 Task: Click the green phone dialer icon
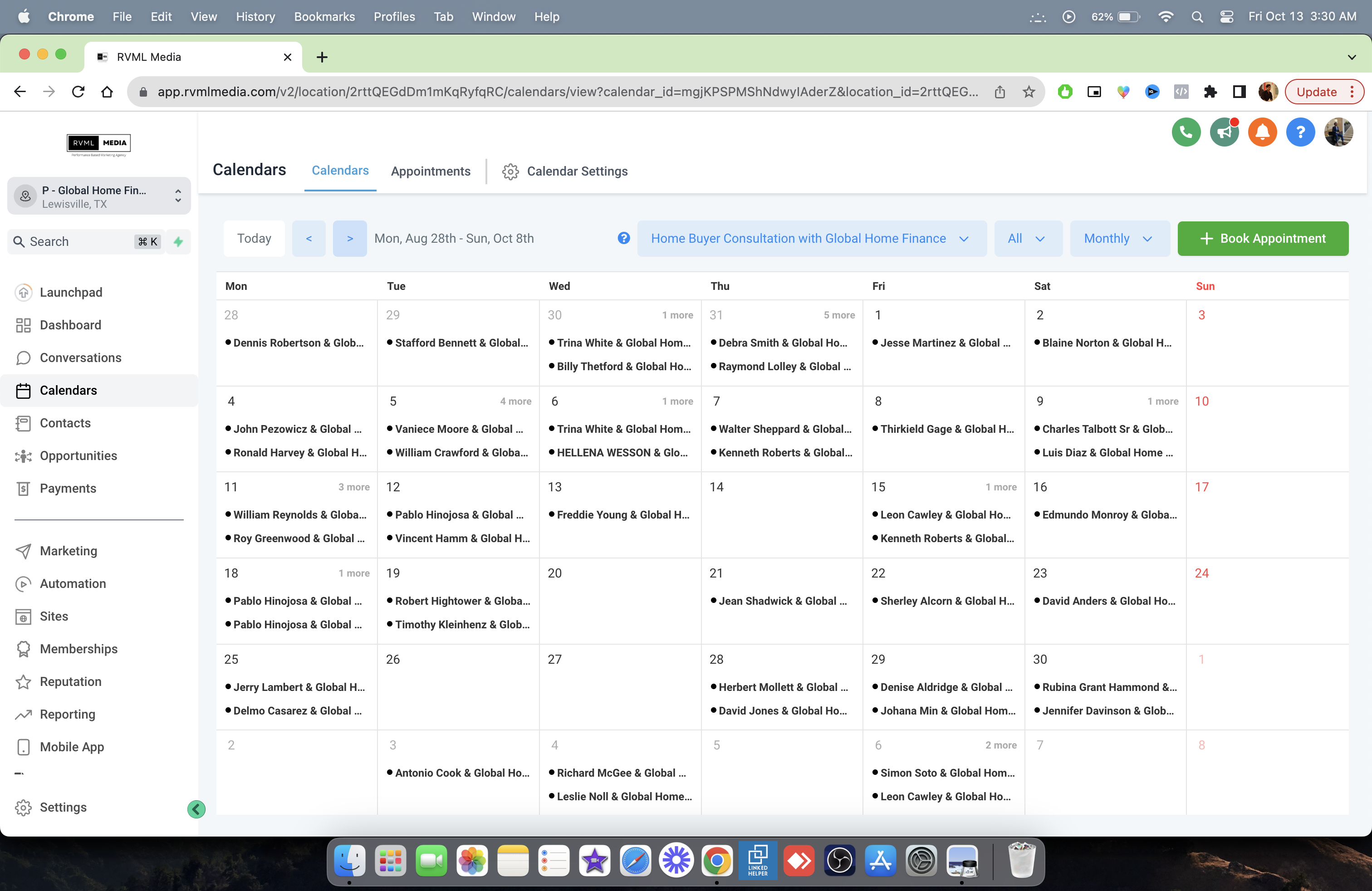coord(1186,132)
